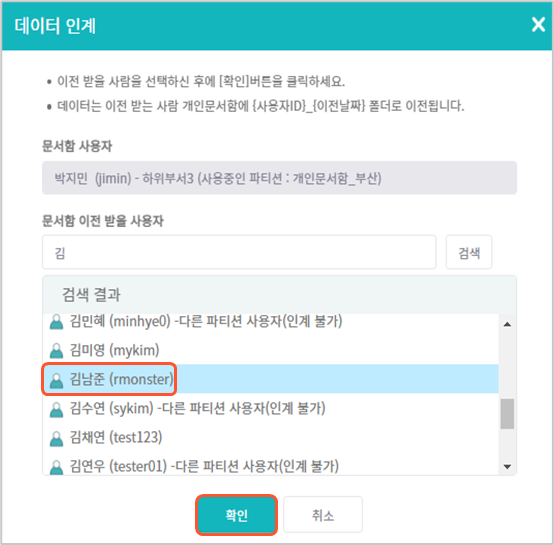Click the user icon beside 김채연 (test123)

coord(57,438)
